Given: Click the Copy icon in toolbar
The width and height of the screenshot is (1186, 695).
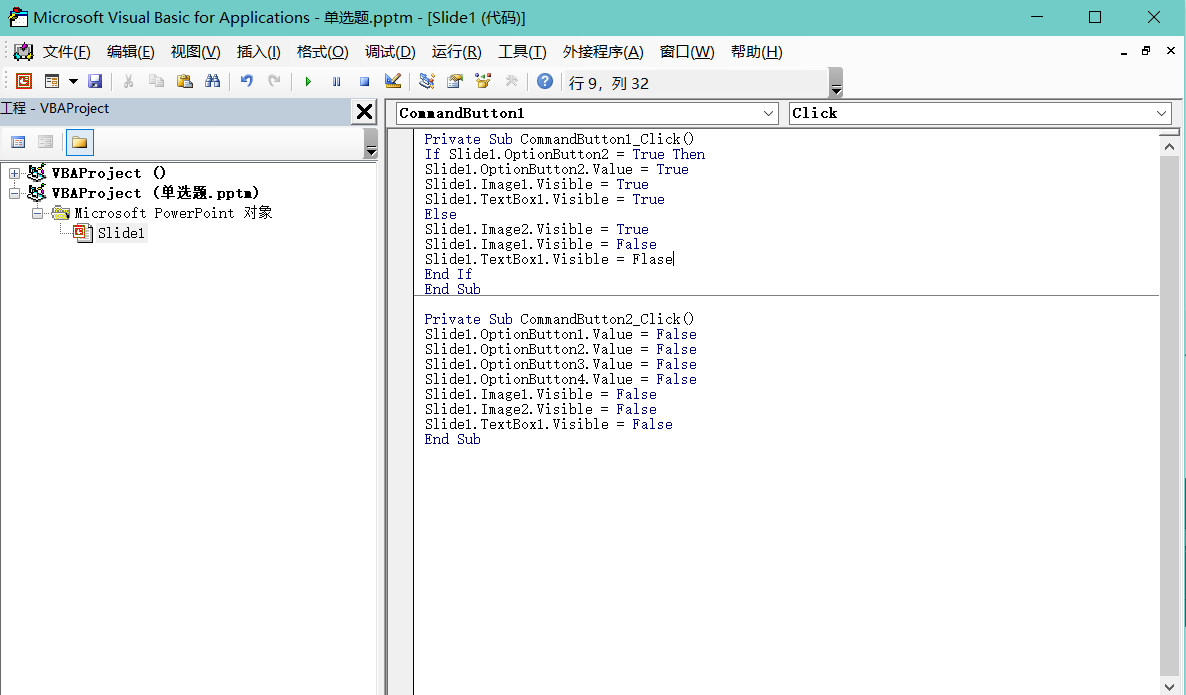Looking at the screenshot, I should (x=157, y=82).
